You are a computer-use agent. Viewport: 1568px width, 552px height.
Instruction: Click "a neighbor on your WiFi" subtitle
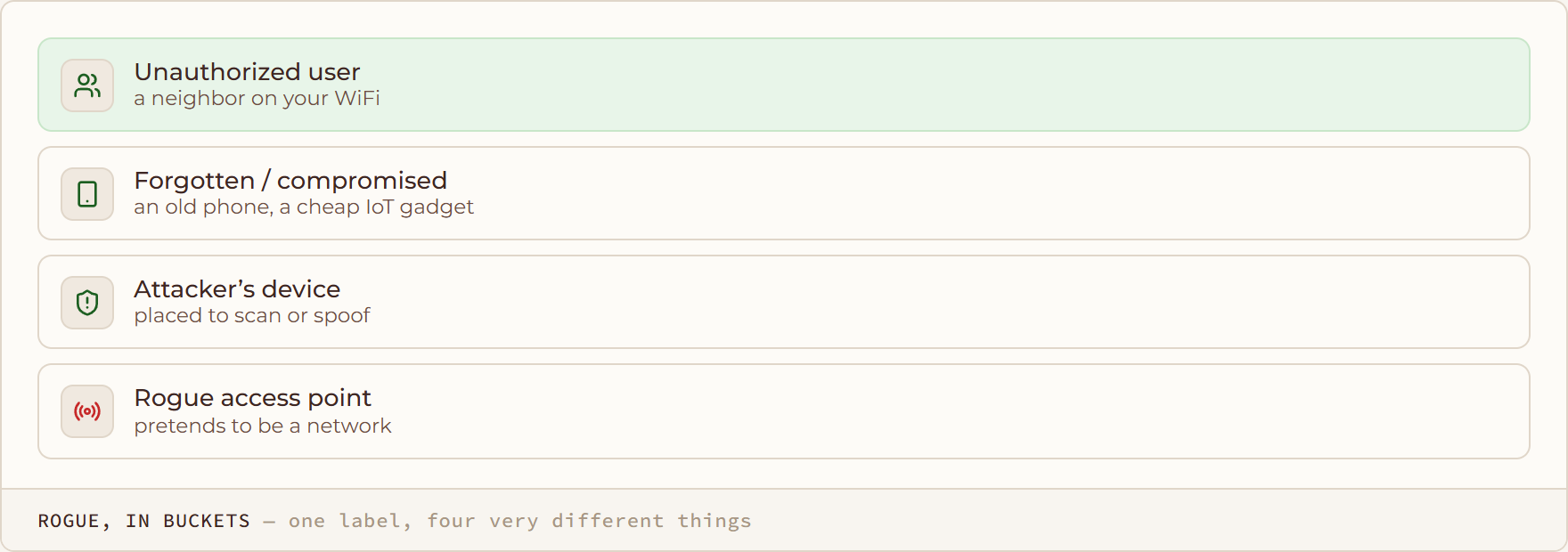click(257, 98)
